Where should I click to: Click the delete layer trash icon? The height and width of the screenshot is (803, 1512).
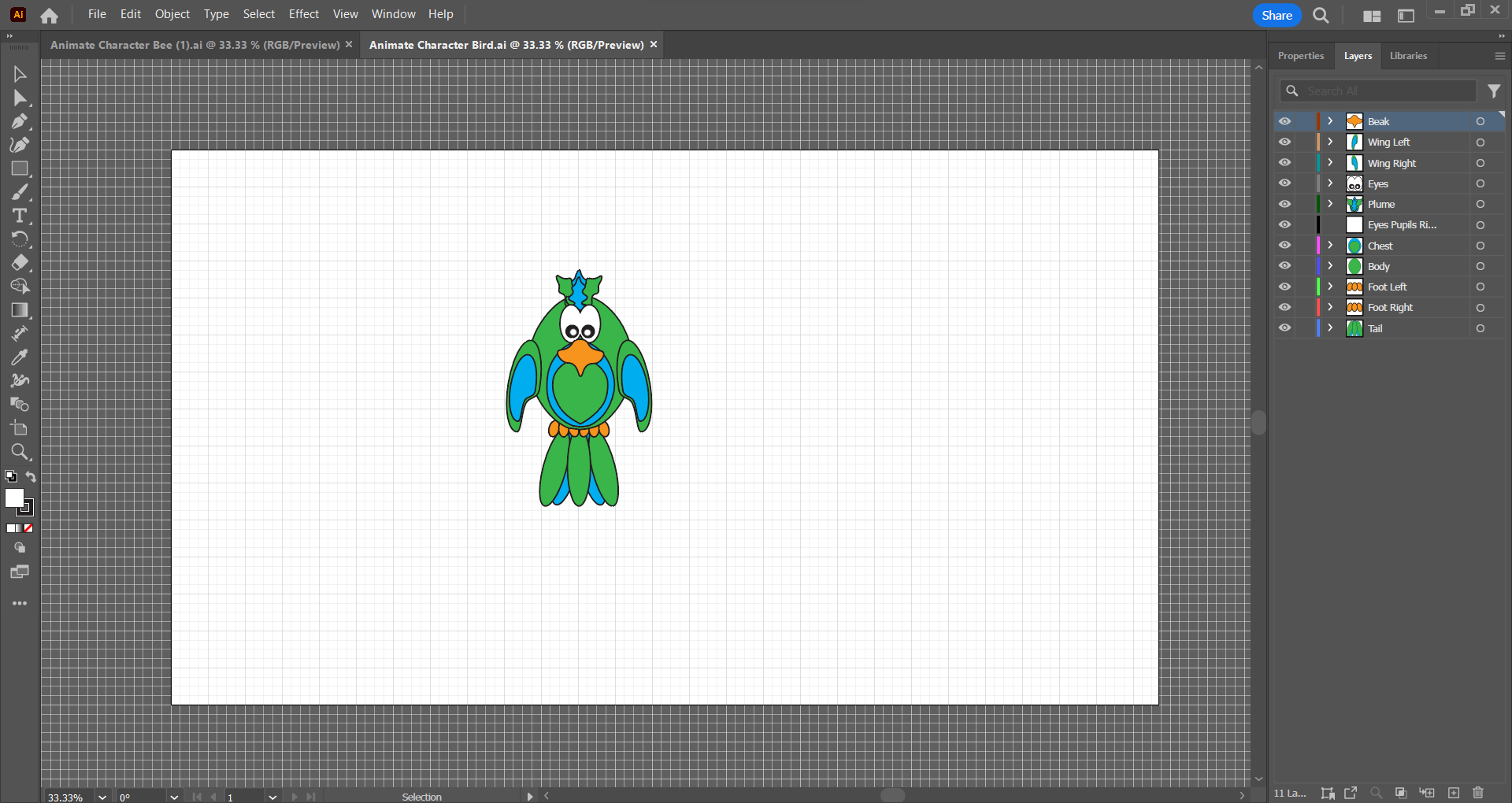(1478, 793)
